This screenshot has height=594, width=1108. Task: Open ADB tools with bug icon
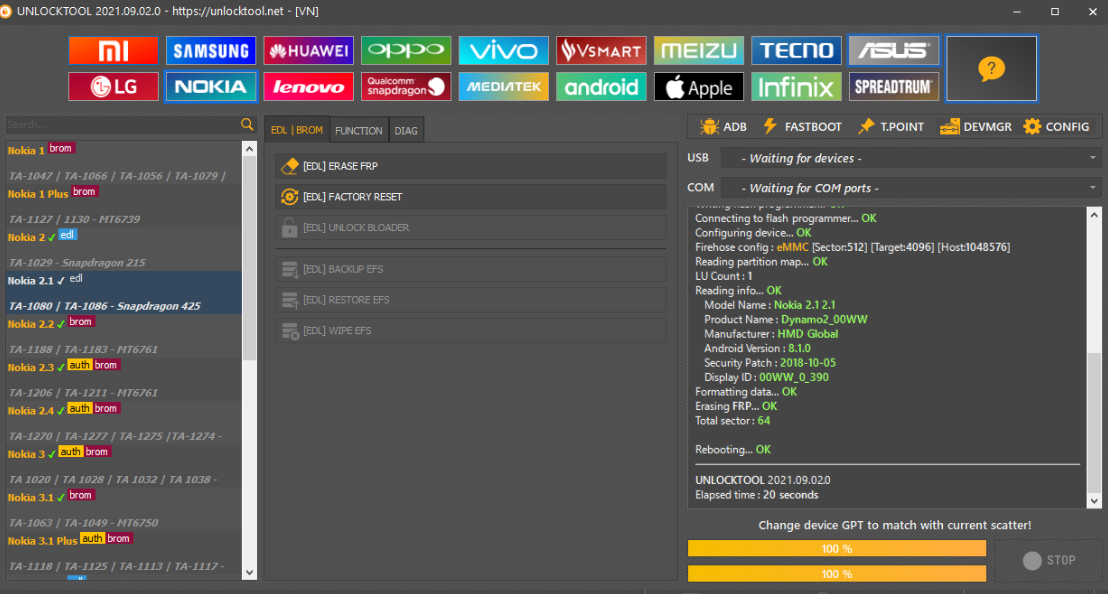pos(723,126)
